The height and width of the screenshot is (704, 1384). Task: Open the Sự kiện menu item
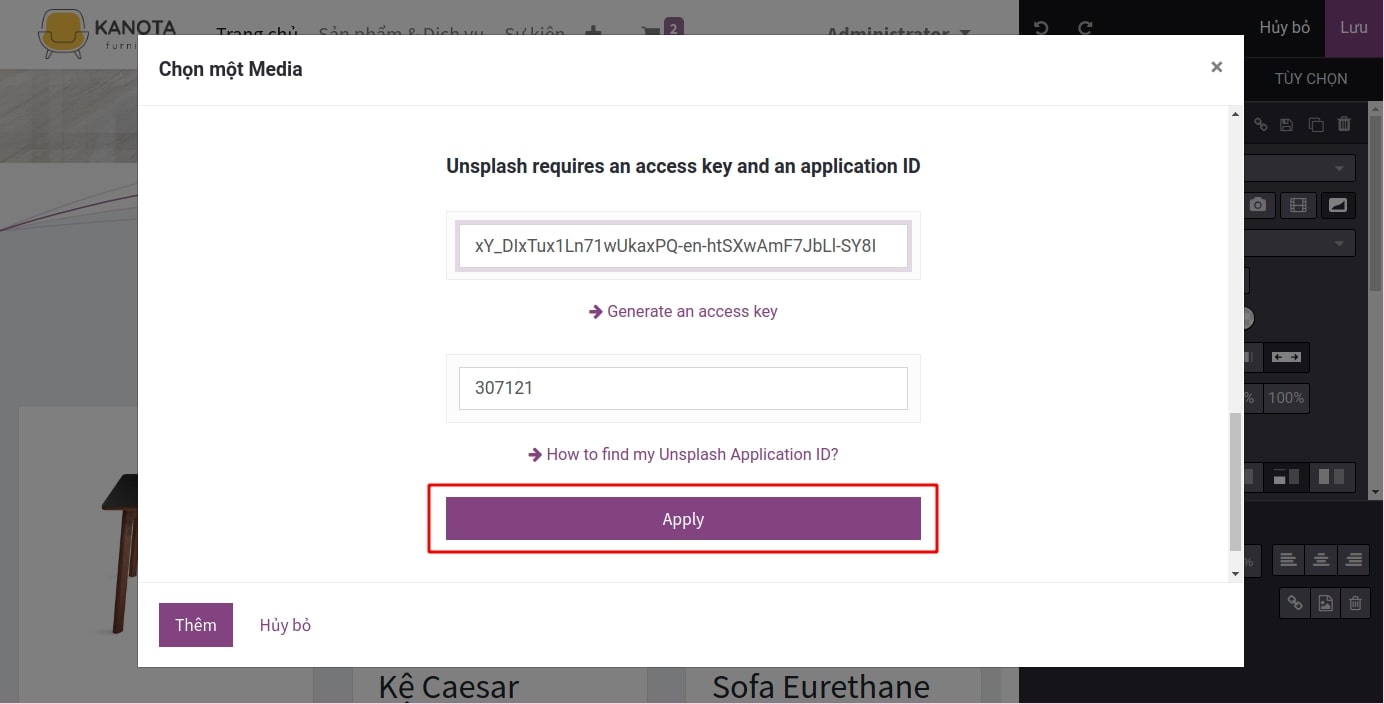point(535,32)
